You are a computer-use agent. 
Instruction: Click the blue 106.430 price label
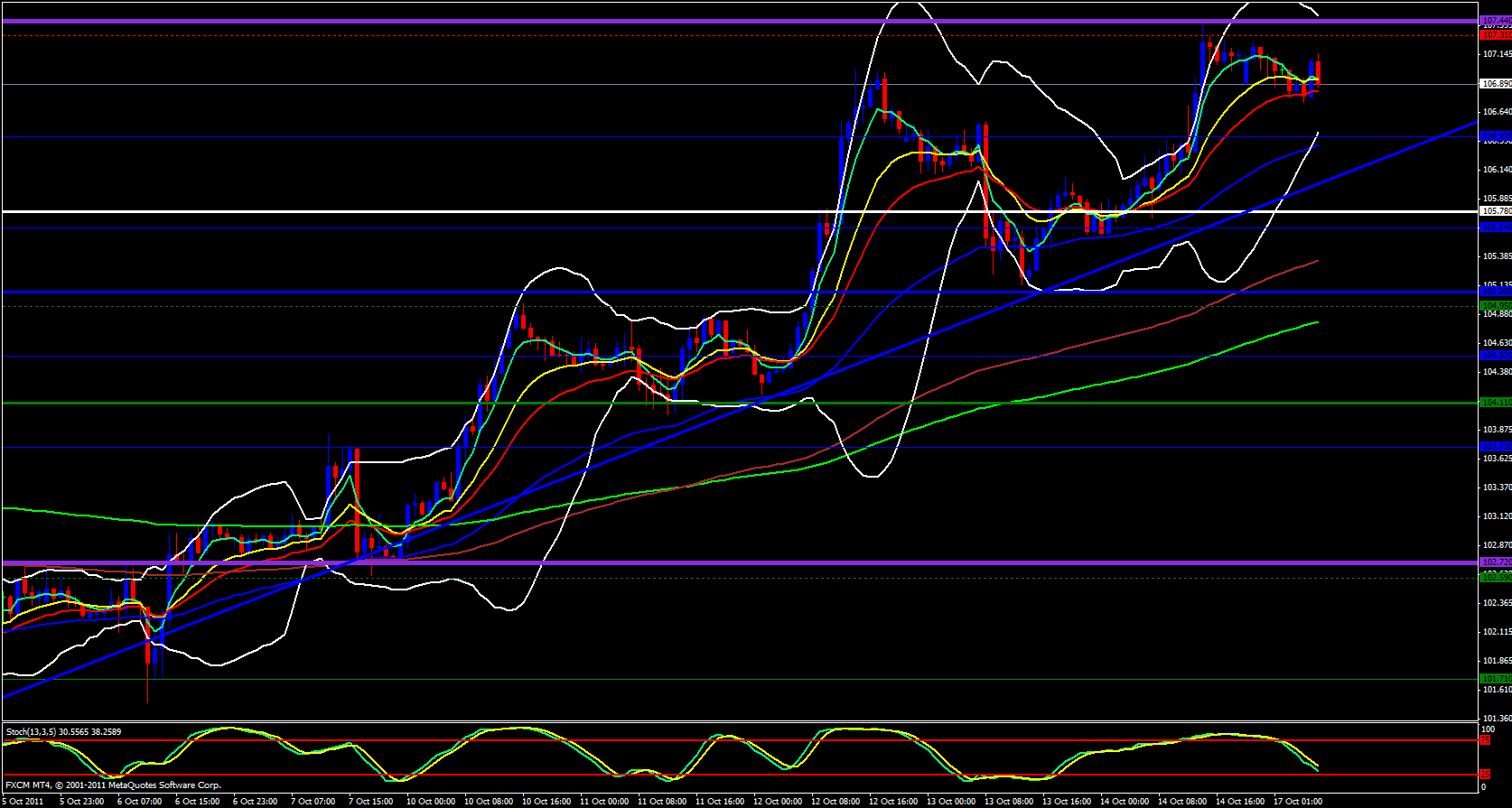pyautogui.click(x=1495, y=137)
